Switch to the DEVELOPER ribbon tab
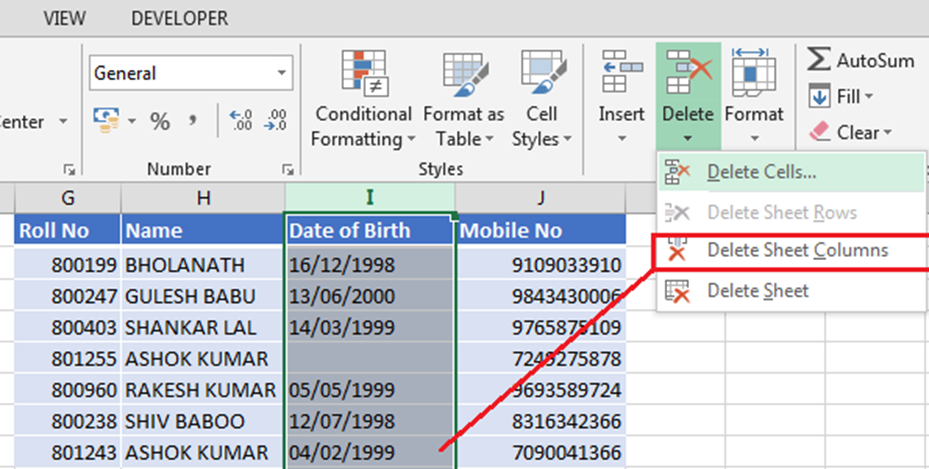The image size is (929, 469). pyautogui.click(x=179, y=19)
